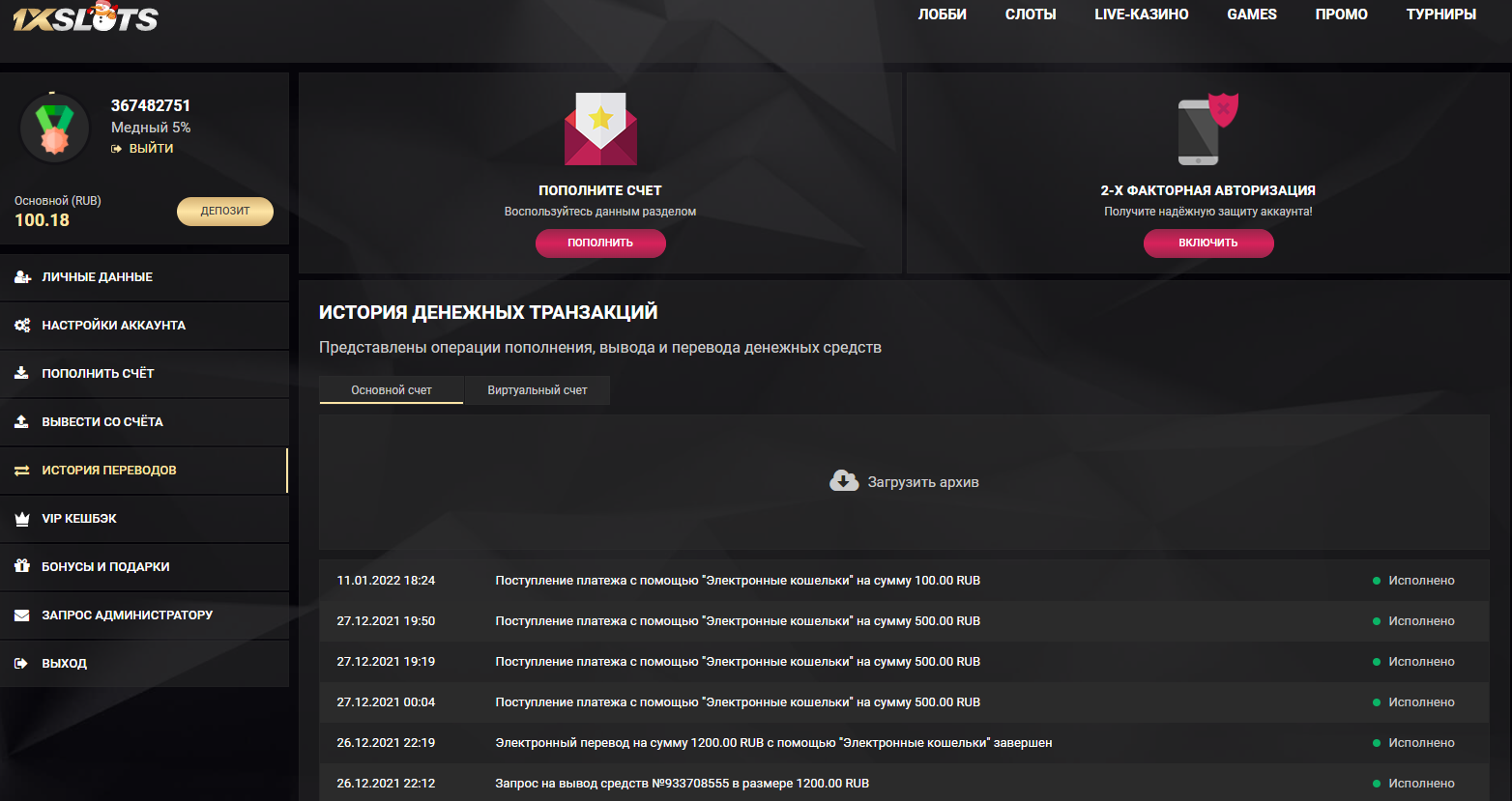Click the date 11.01.2022 18:24
Screen dimensions: 1512x801
(386, 581)
